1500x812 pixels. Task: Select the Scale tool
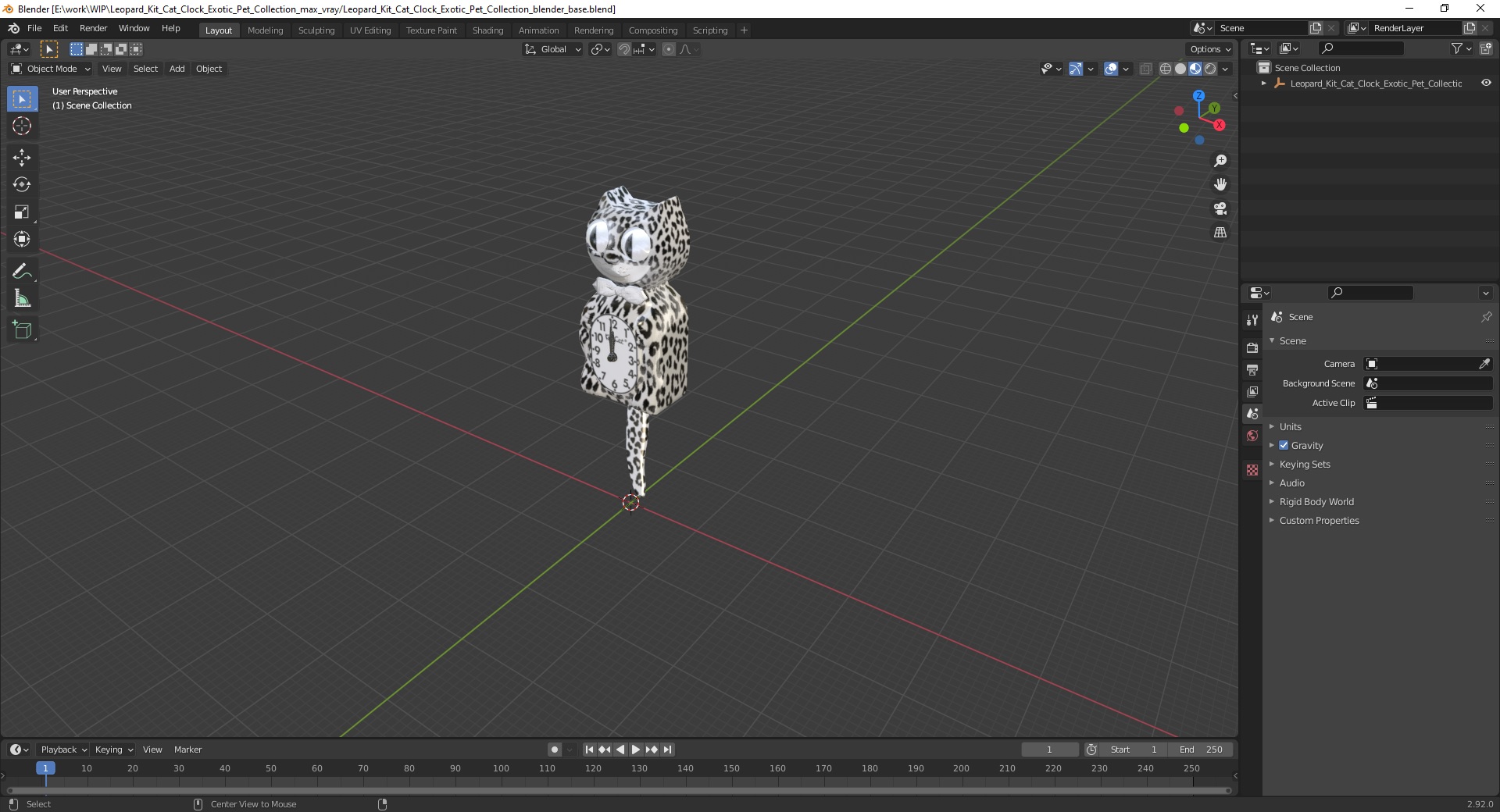pos(22,212)
